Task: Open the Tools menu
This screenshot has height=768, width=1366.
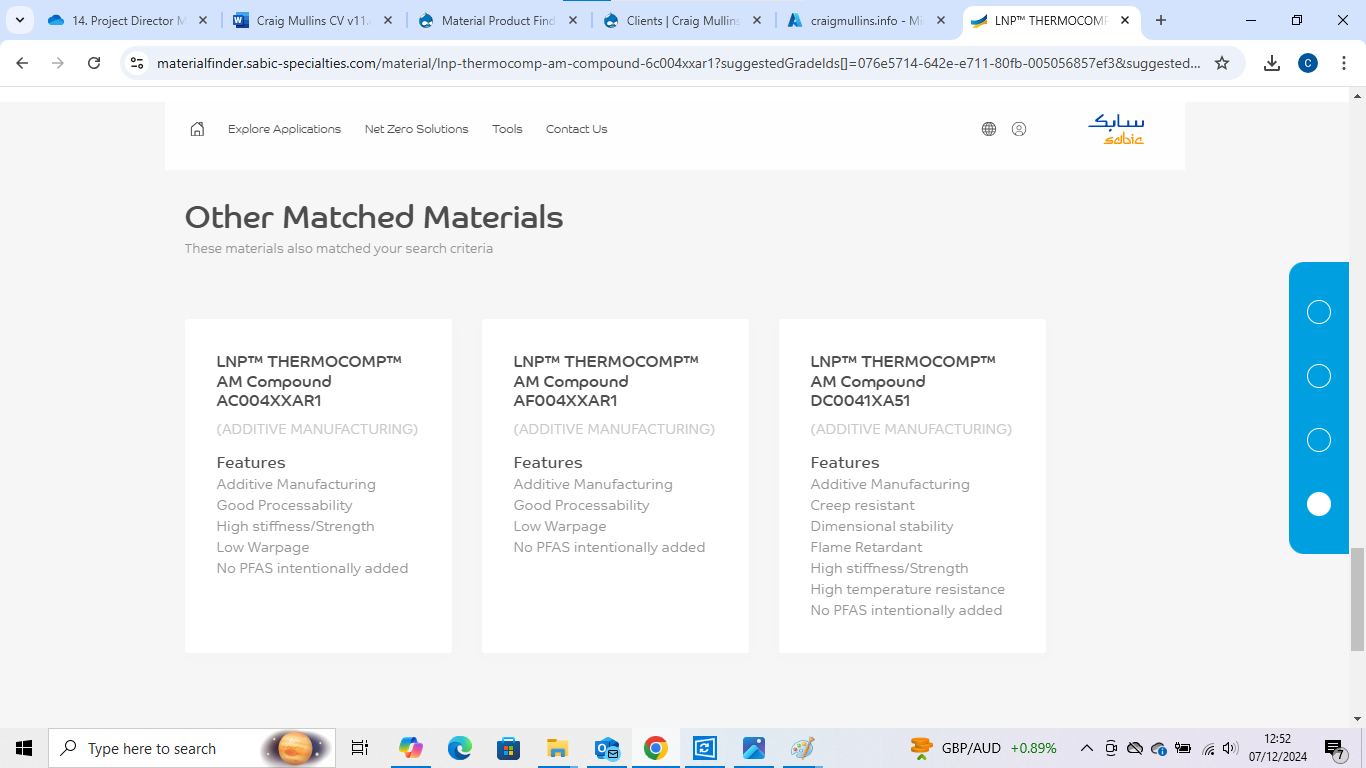Action: tap(507, 129)
